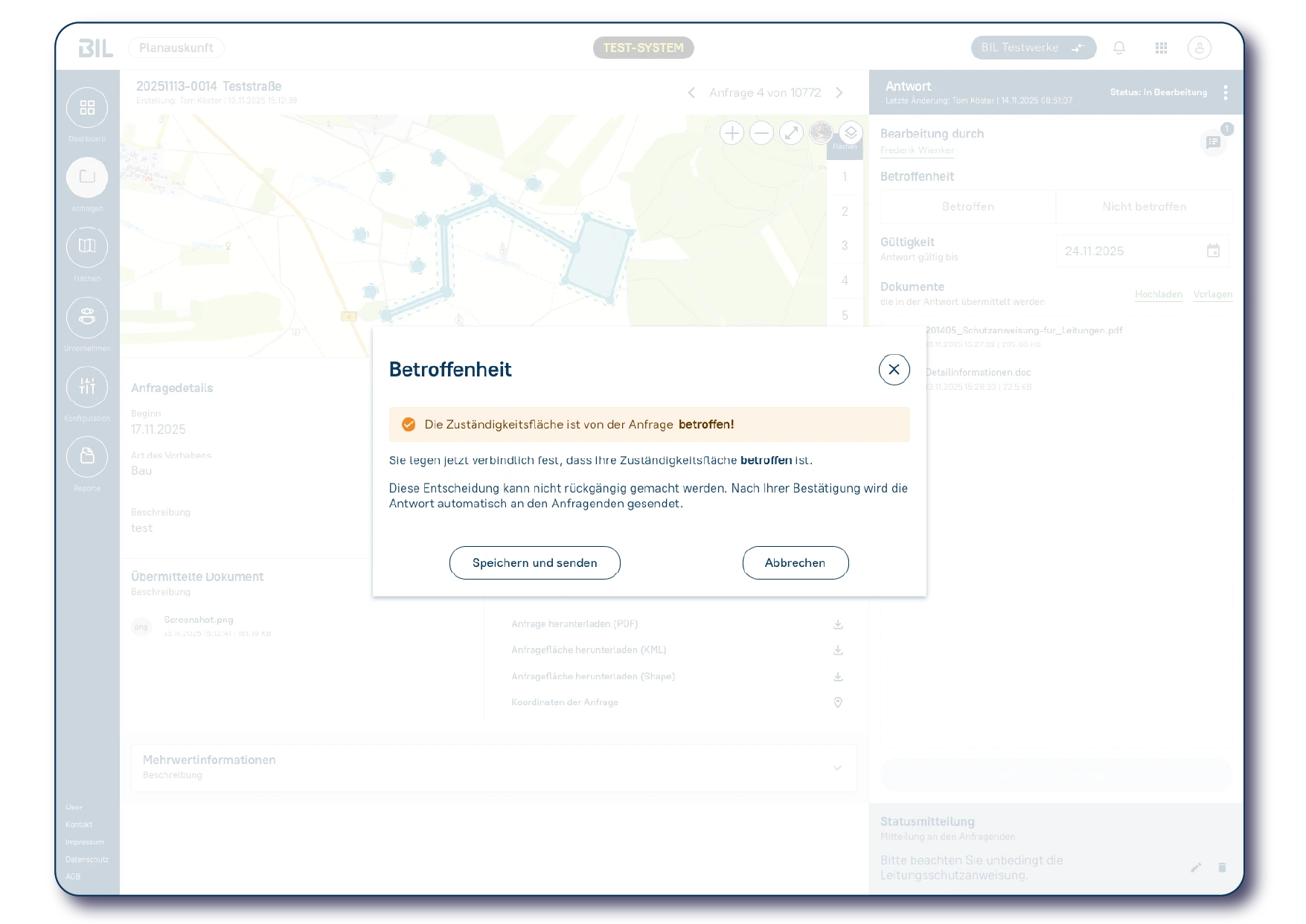
Task: Open the comments chat icon
Action: [1213, 142]
